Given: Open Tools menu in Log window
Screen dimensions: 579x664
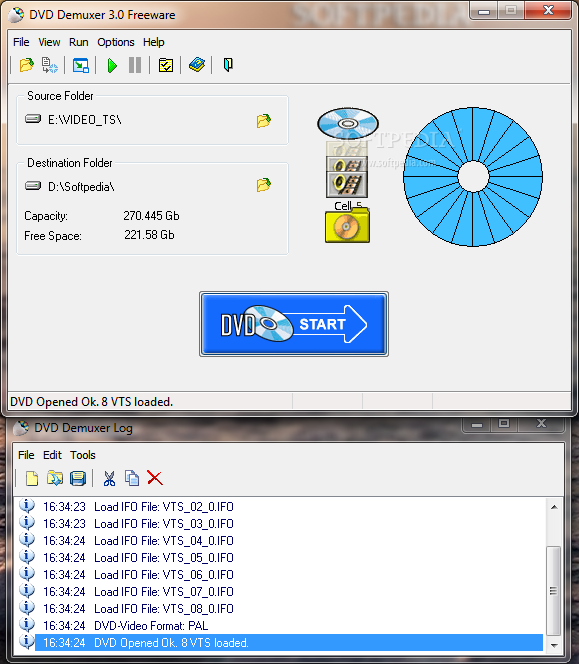Looking at the screenshot, I should coord(83,455).
